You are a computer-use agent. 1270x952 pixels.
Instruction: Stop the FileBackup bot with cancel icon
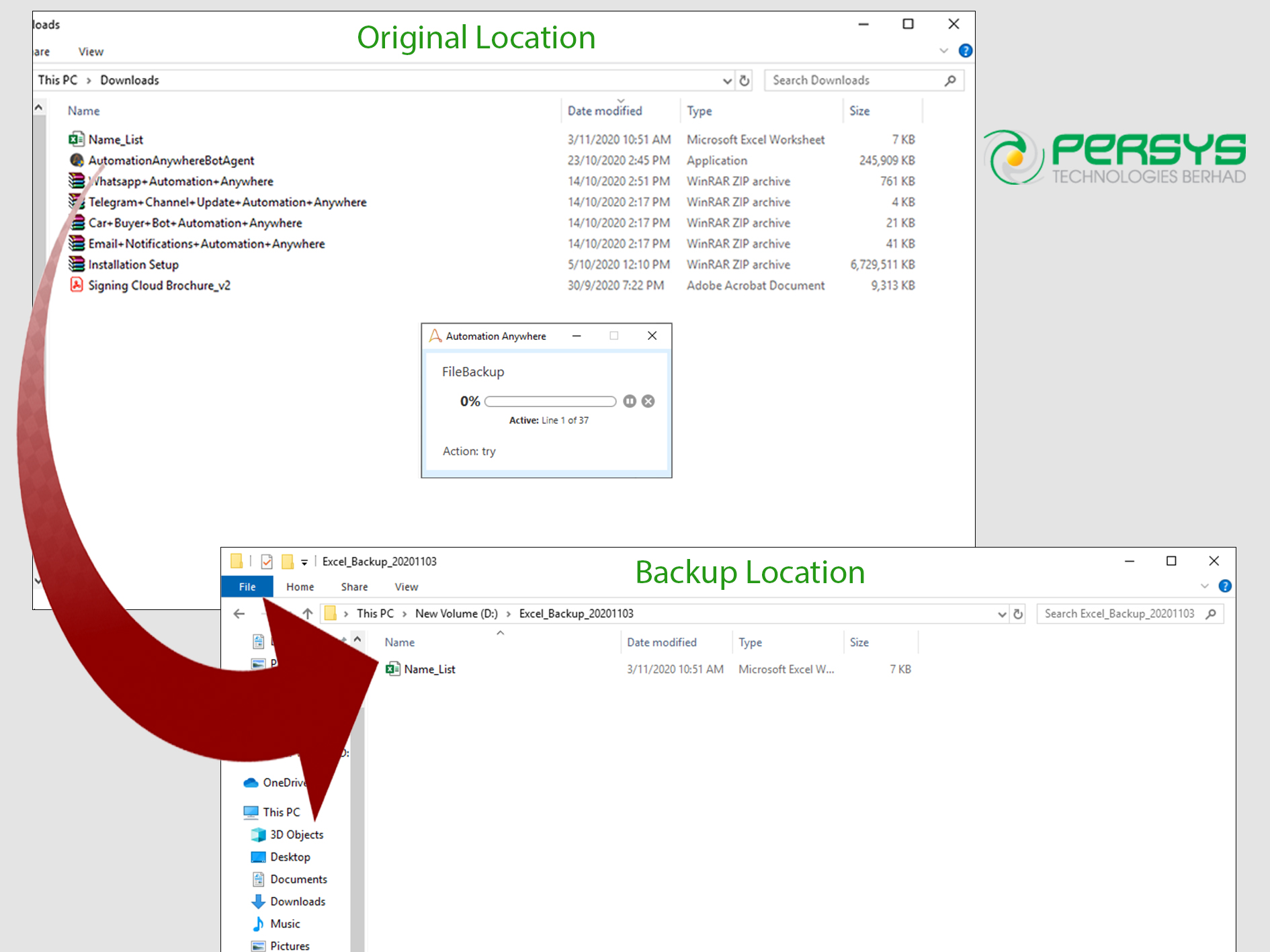click(x=648, y=401)
